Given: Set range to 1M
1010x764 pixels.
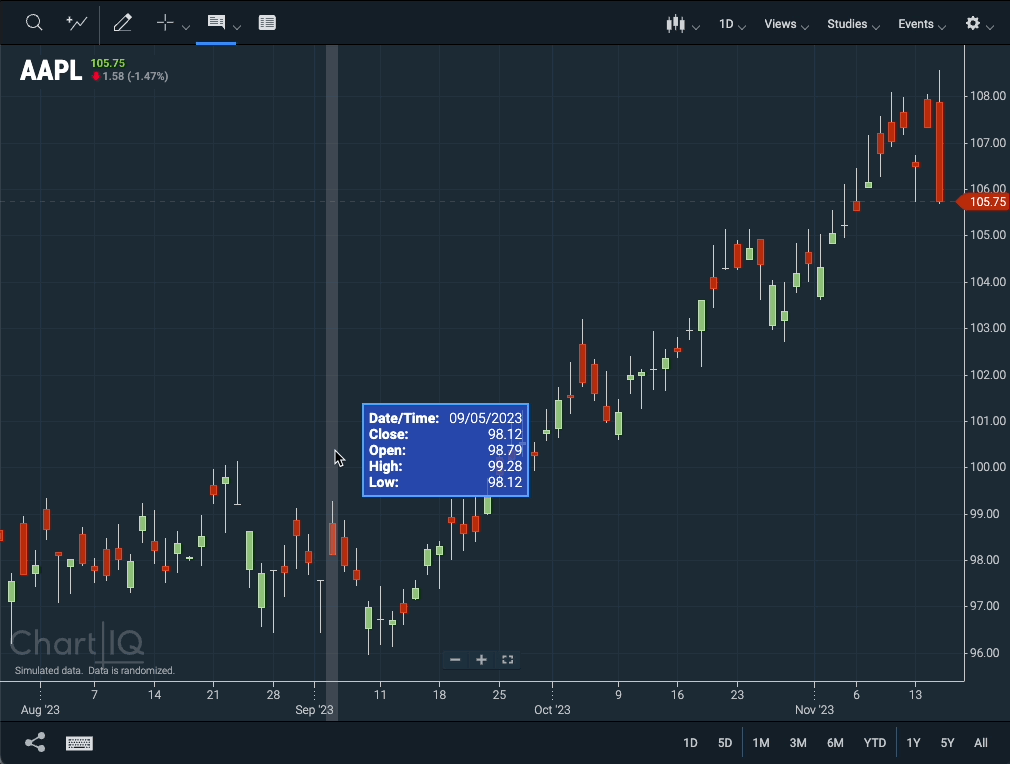Looking at the screenshot, I should click(761, 743).
